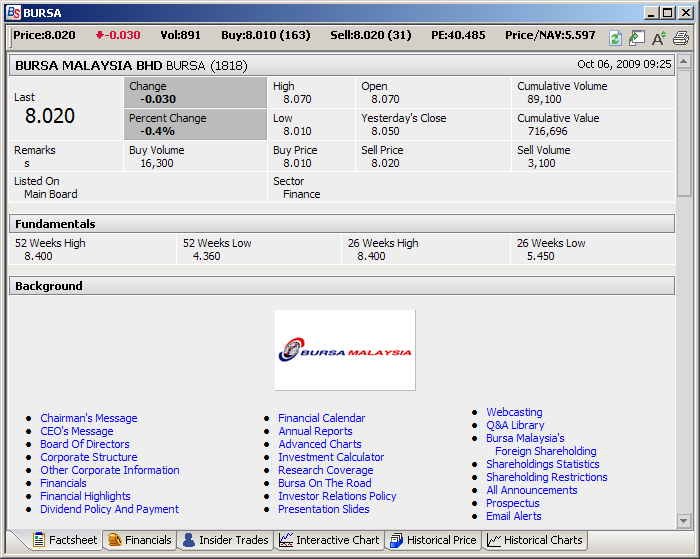Open Shareholdings Statistics link

pyautogui.click(x=543, y=464)
